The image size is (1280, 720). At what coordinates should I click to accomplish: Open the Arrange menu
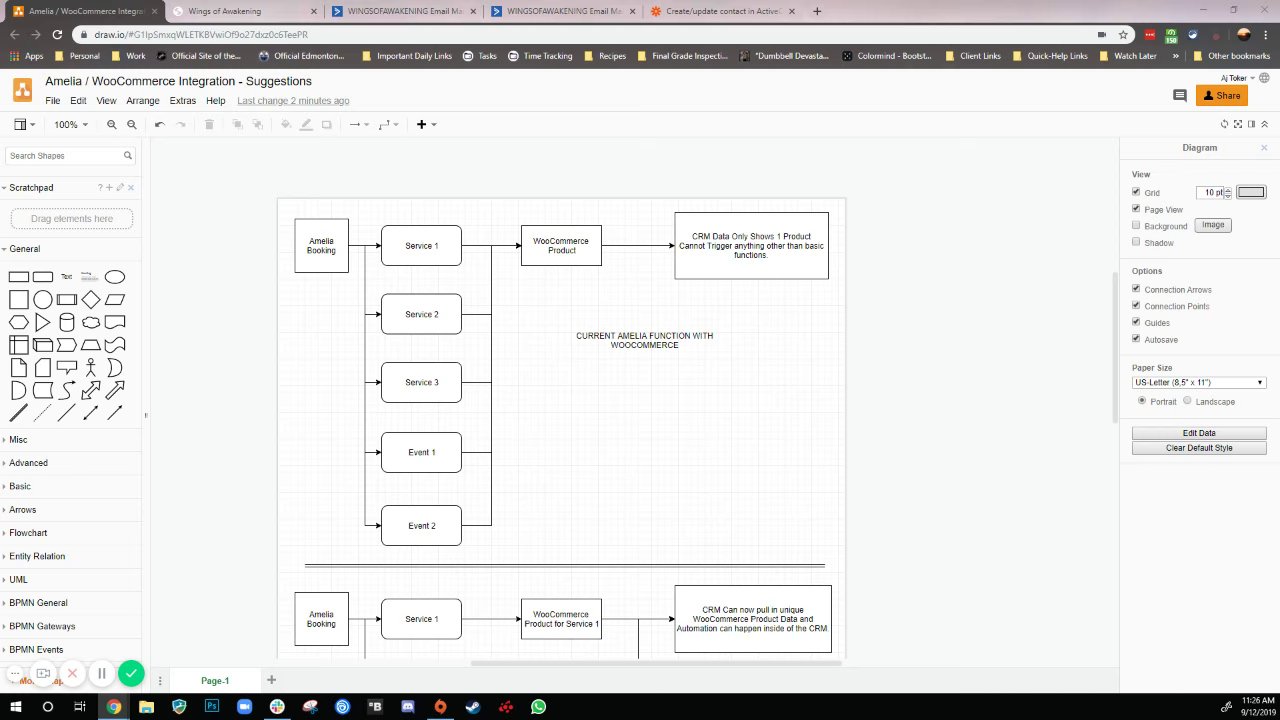coord(143,101)
